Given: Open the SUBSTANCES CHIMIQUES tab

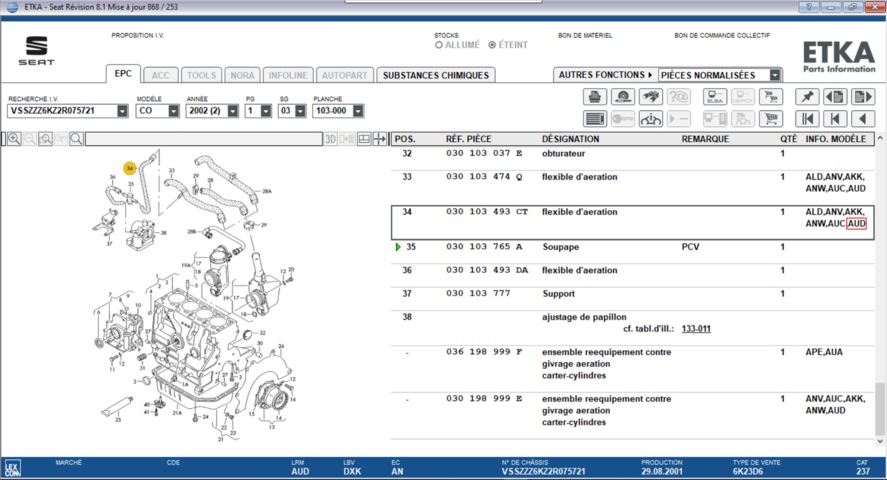Looking at the screenshot, I should coord(436,75).
